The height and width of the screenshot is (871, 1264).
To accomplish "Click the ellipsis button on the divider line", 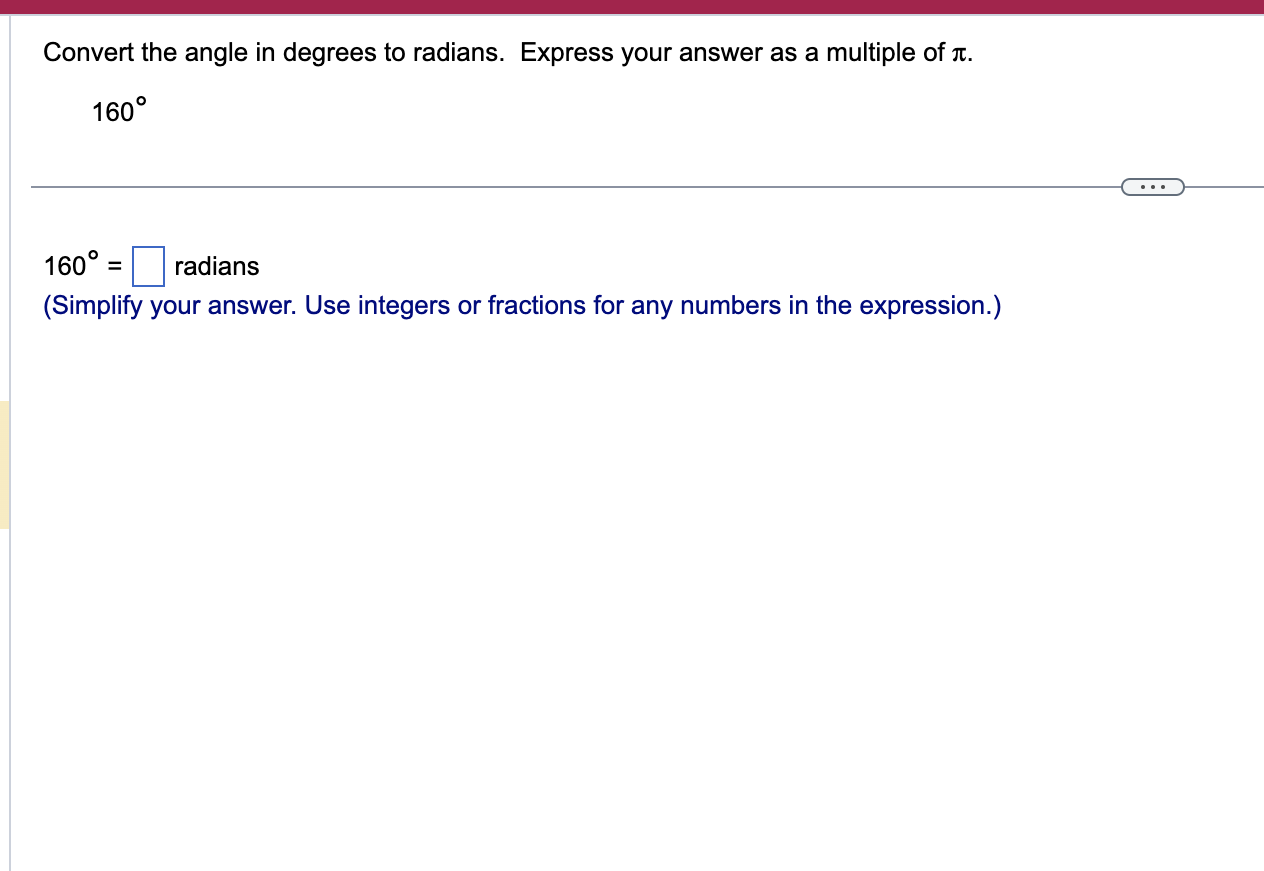I will (x=1153, y=186).
